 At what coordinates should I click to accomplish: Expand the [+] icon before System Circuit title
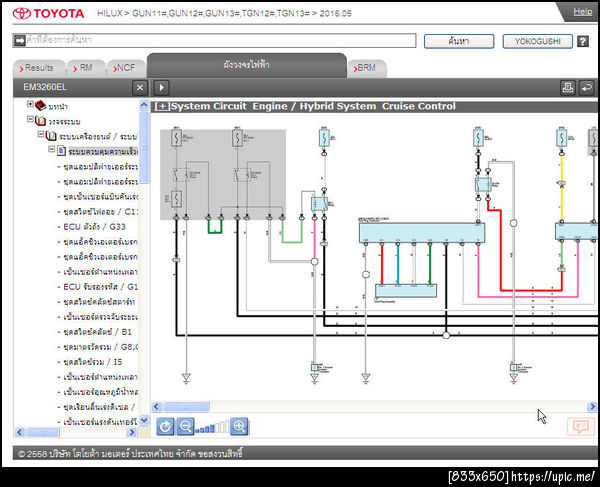click(162, 106)
